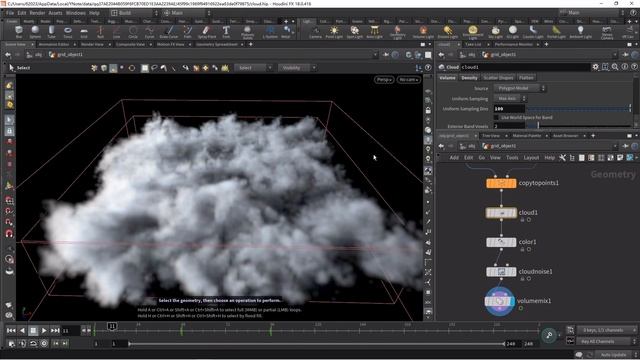Image resolution: width=640 pixels, height=360 pixels.
Task: Toggle the viewport lock icon
Action: point(428,111)
